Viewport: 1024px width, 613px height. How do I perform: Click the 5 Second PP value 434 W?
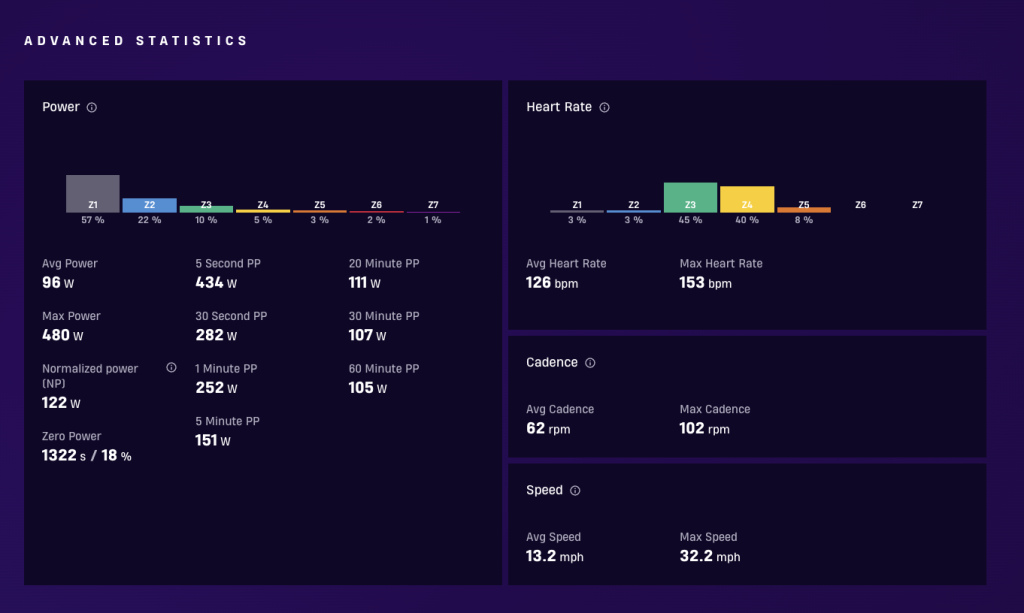click(x=216, y=283)
